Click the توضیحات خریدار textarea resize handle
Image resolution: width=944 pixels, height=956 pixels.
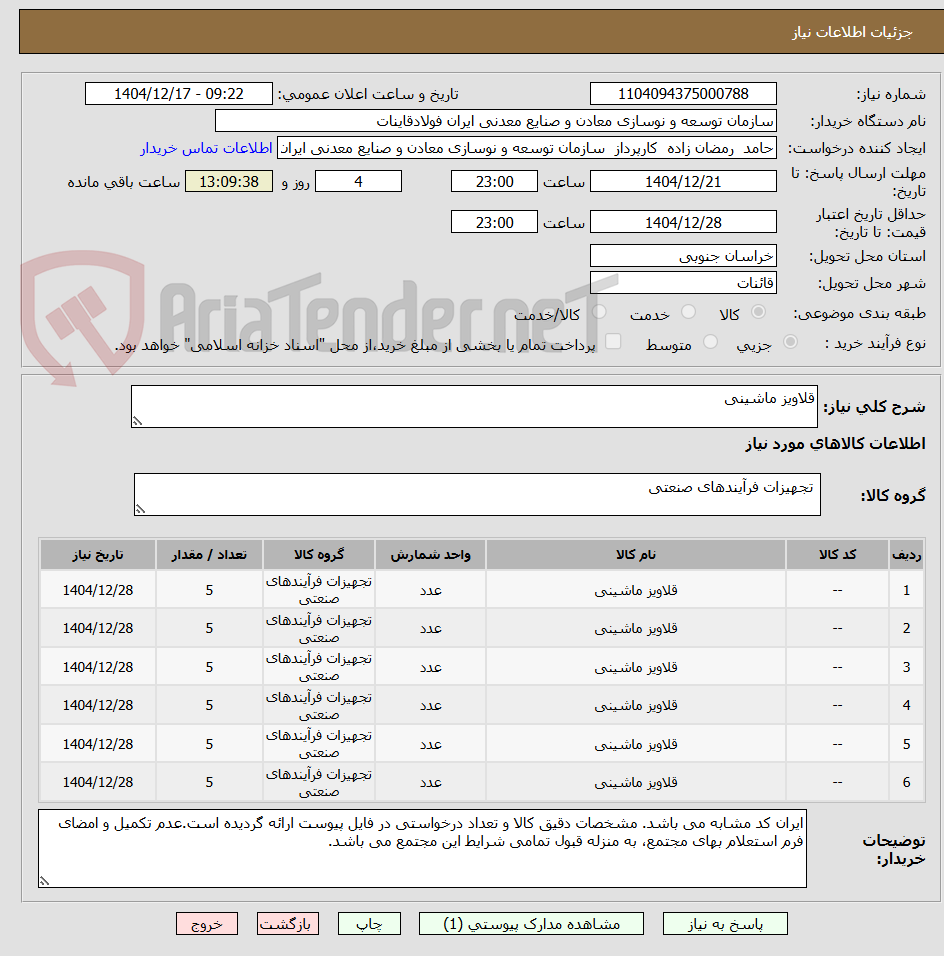[x=44, y=881]
